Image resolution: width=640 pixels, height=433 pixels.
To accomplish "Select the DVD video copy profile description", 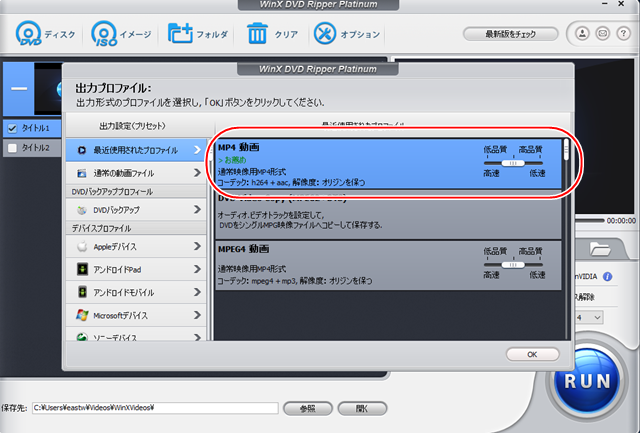I will tap(300, 220).
